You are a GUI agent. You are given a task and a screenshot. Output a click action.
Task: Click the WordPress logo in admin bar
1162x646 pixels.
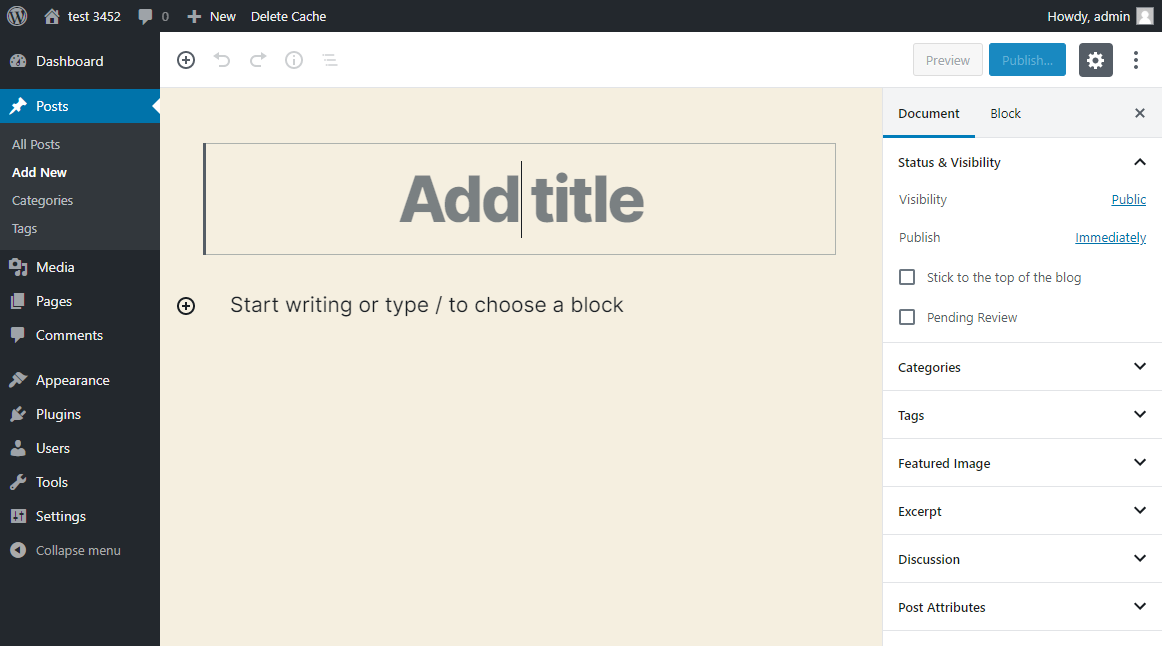17,16
